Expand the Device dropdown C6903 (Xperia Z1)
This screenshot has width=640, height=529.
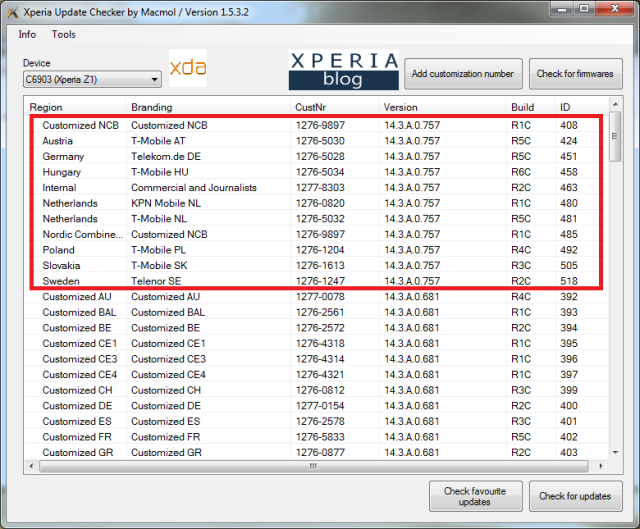(x=92, y=79)
